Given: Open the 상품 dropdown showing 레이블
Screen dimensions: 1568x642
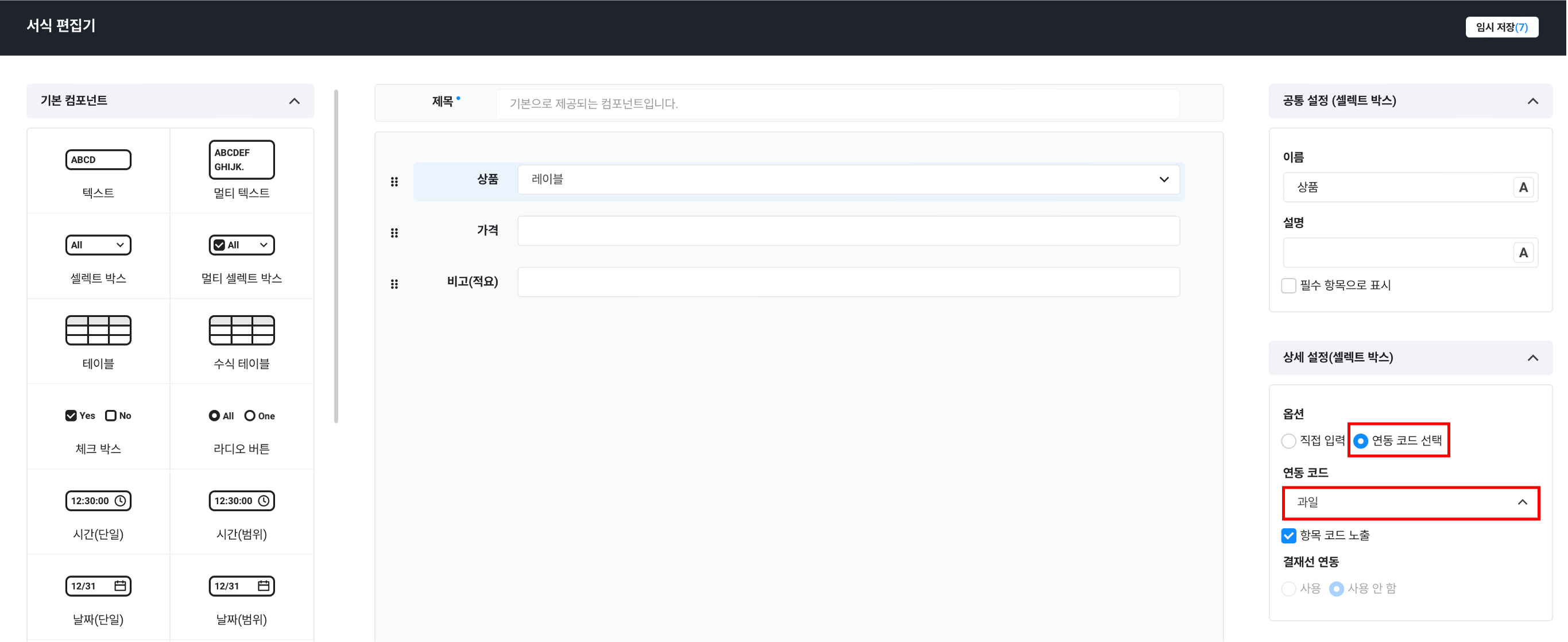Looking at the screenshot, I should tap(848, 180).
